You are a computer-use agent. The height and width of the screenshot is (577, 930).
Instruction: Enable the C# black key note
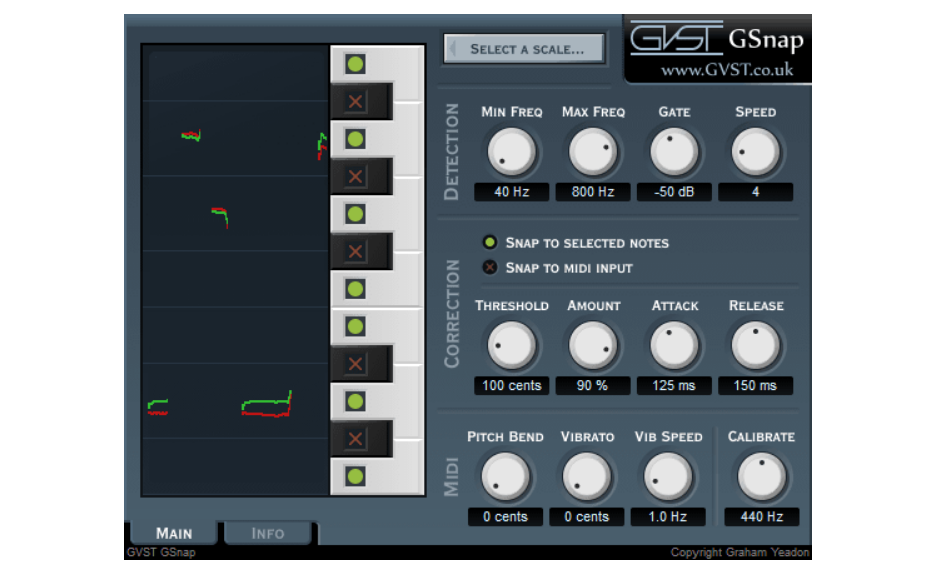click(x=355, y=439)
